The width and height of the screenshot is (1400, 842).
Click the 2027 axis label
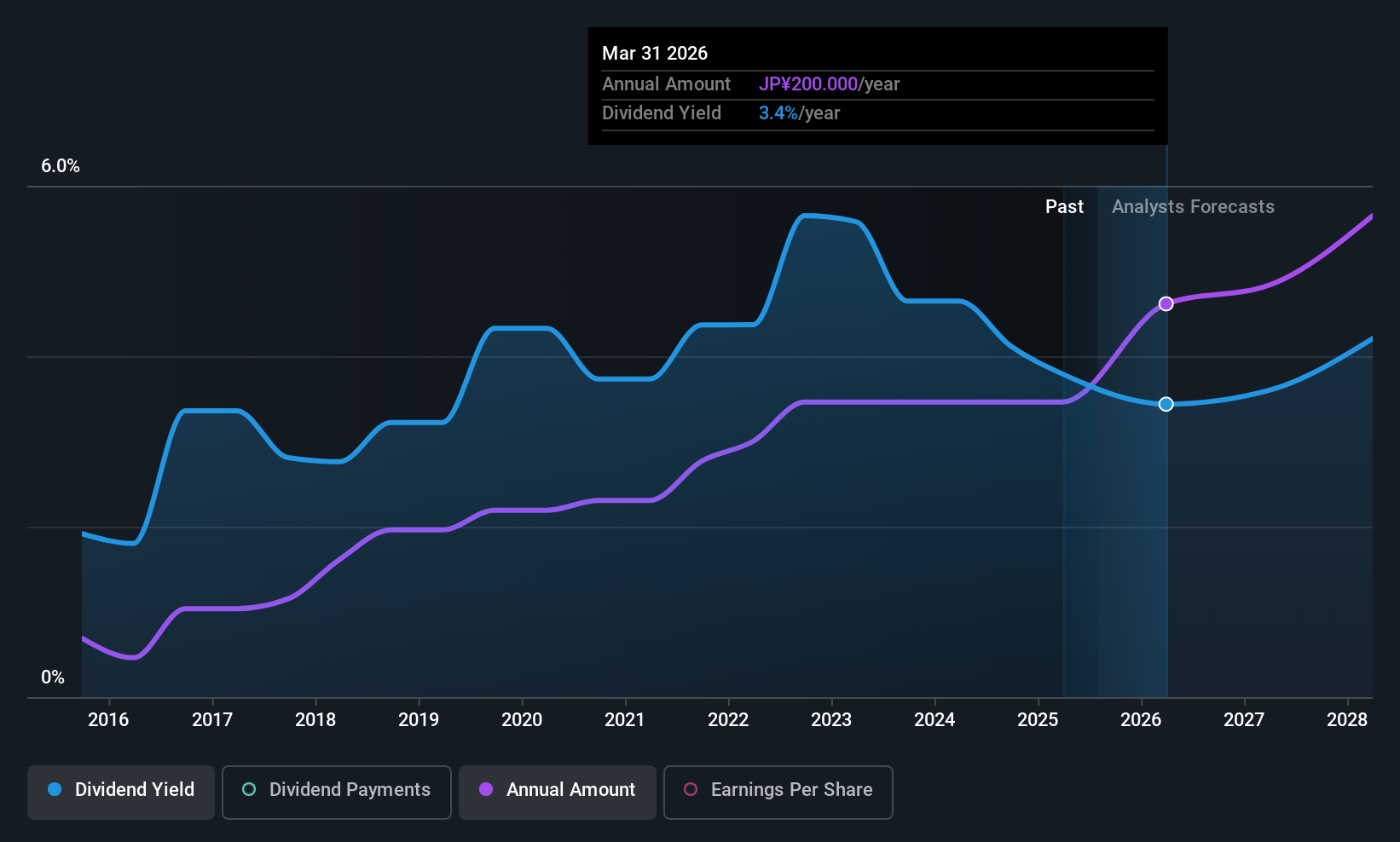point(1244,720)
